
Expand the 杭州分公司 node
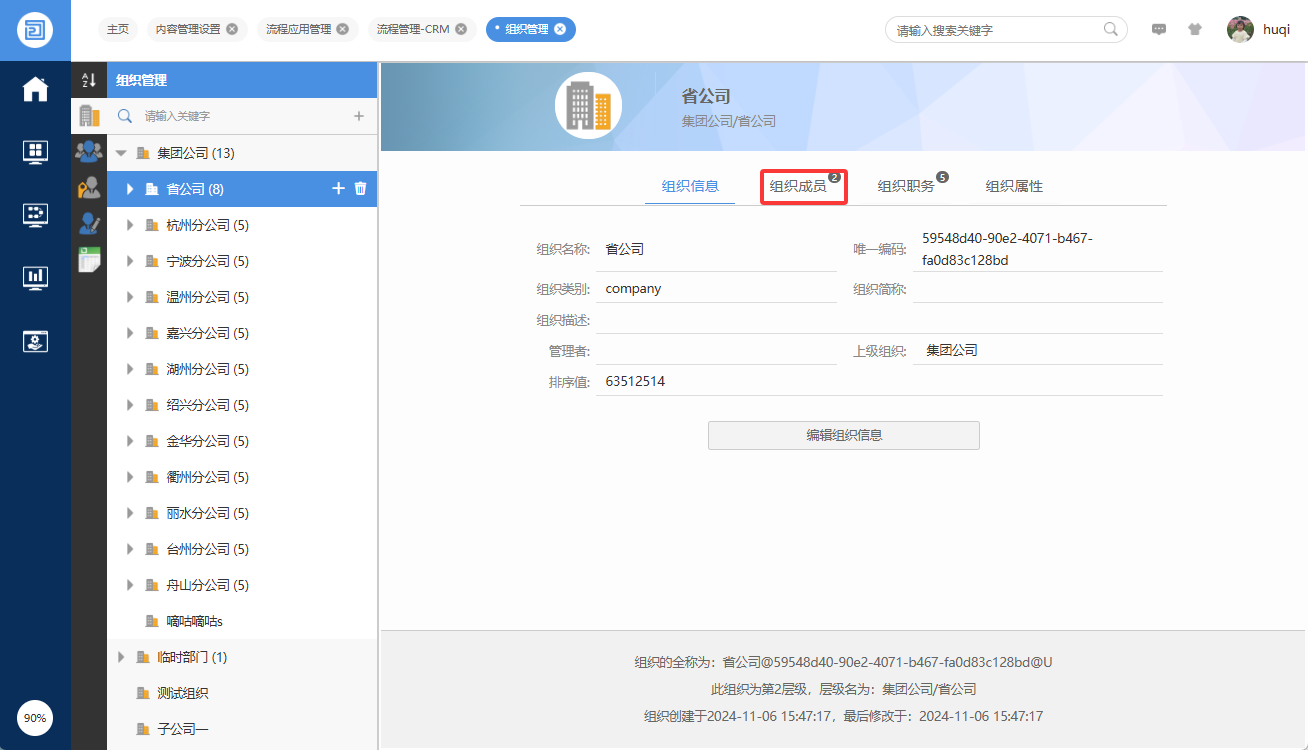[130, 225]
